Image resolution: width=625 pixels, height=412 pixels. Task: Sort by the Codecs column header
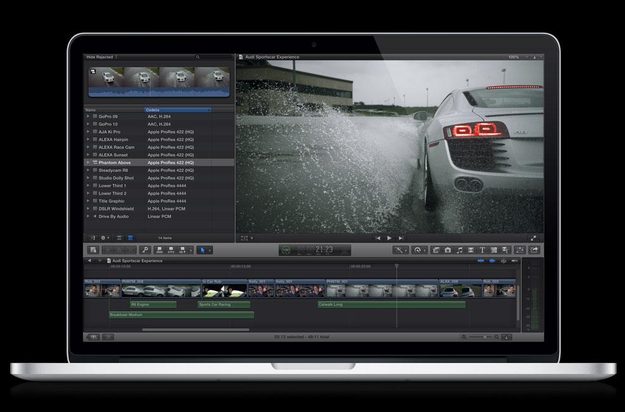point(177,110)
